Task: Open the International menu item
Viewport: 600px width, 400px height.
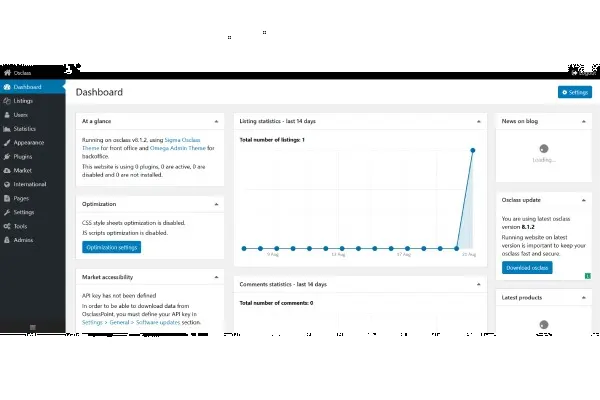Action: click(x=29, y=185)
